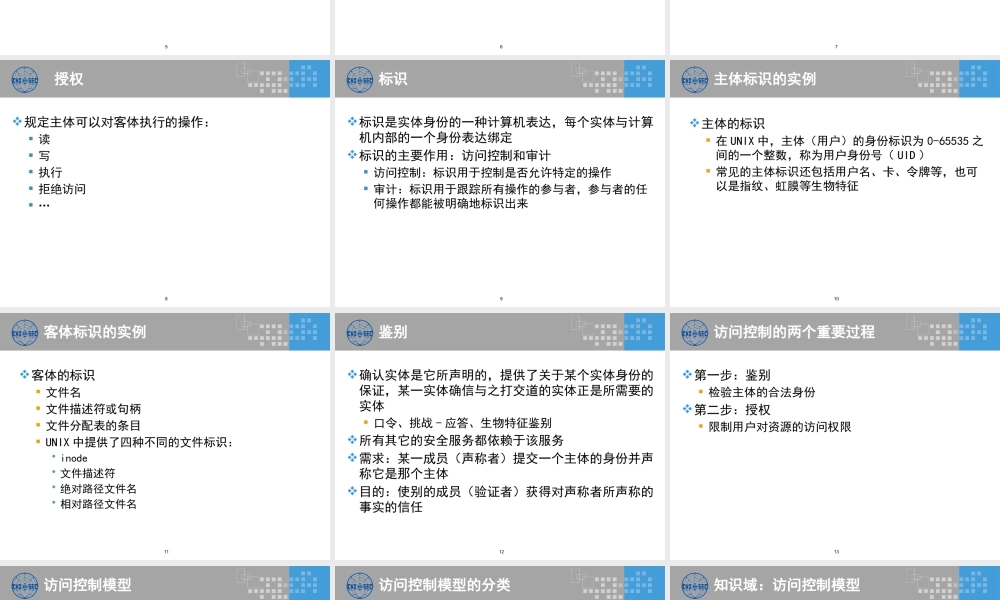The image size is (1000, 600).
Task: Click the 绝对路径文件名 sub-bullet
Action: tap(98, 488)
